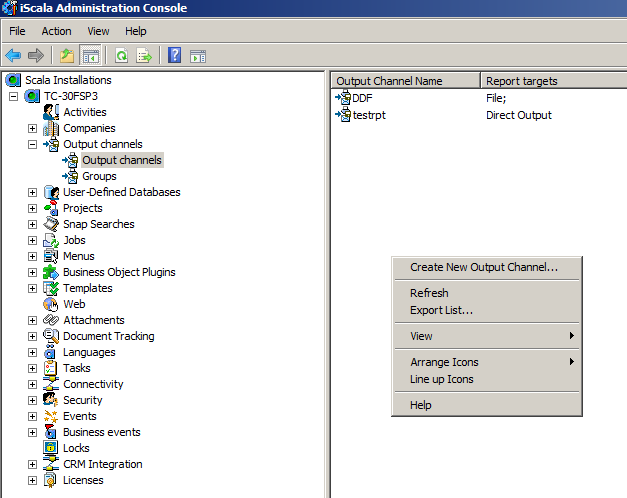Image resolution: width=627 pixels, height=498 pixels.
Task: Expand the Menus tree node
Action: tap(32, 256)
